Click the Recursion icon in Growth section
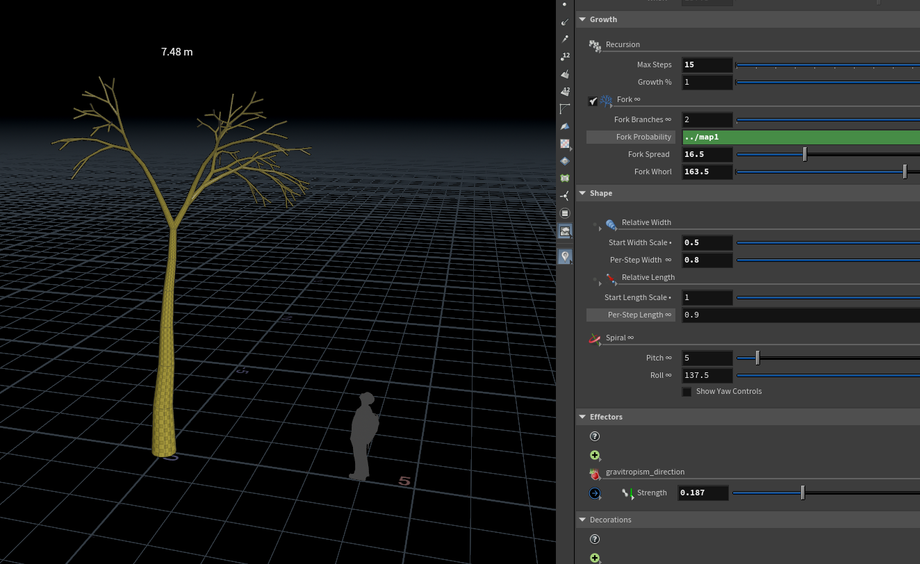The height and width of the screenshot is (564, 920). point(595,45)
